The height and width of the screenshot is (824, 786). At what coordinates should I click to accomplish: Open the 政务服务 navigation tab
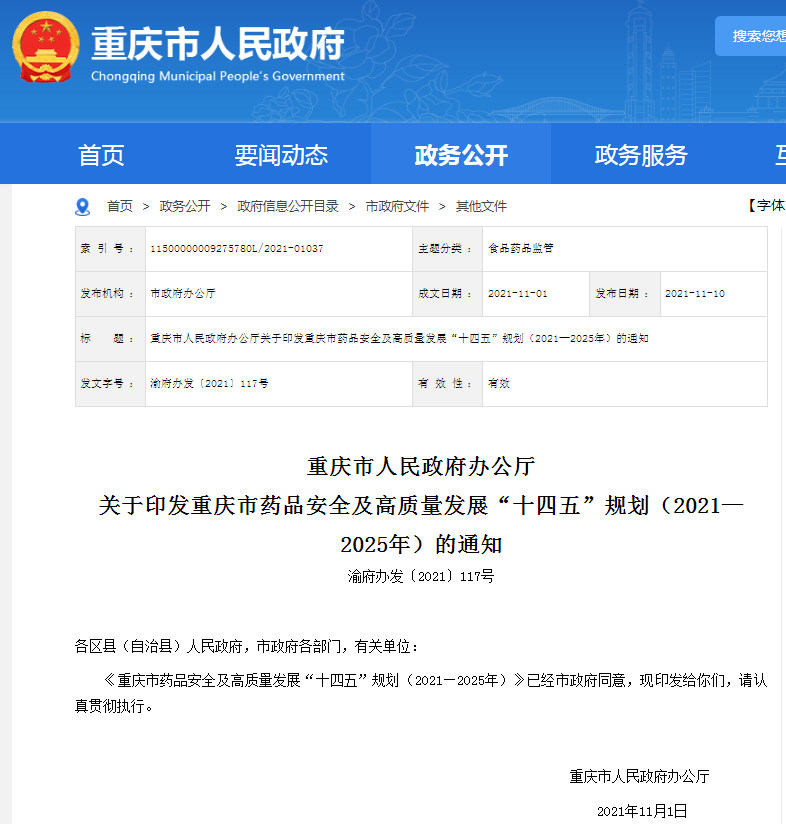641,156
